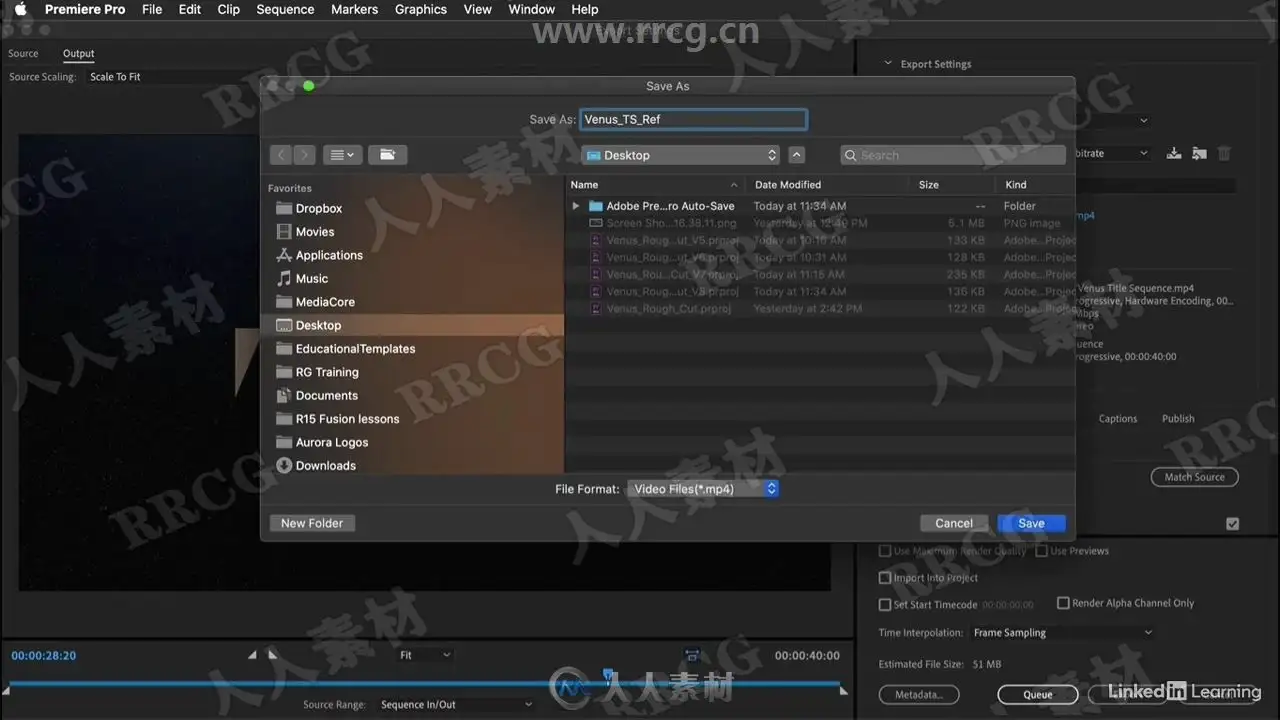
Task: Enable Use Maximum Render Quality
Action: pos(885,551)
